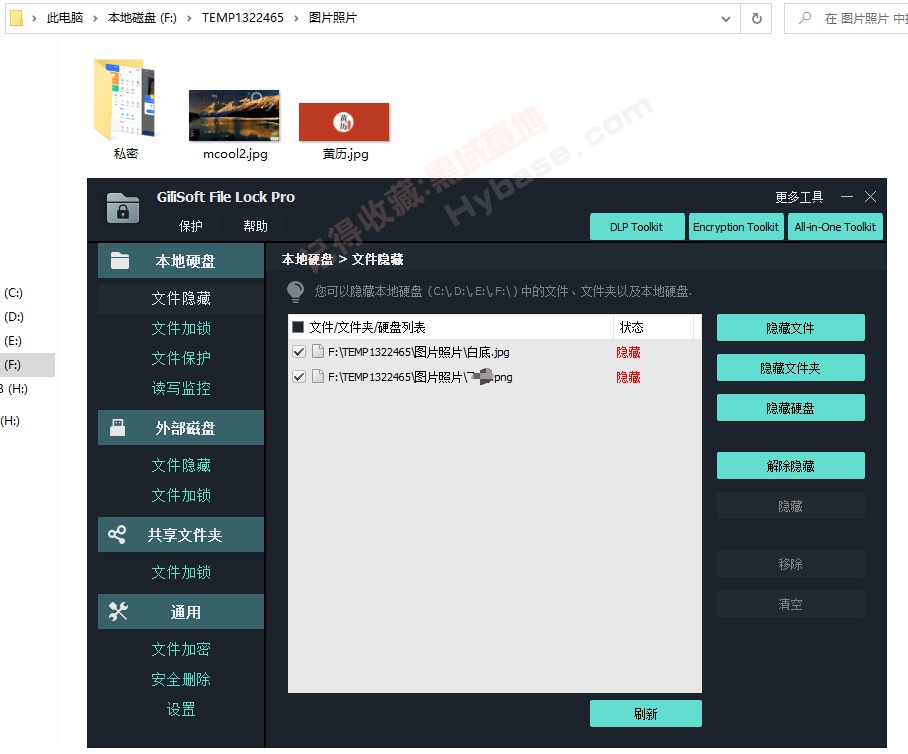This screenshot has width=908, height=754.
Task: Select 文件保护 in the sidebar
Action: point(181,358)
